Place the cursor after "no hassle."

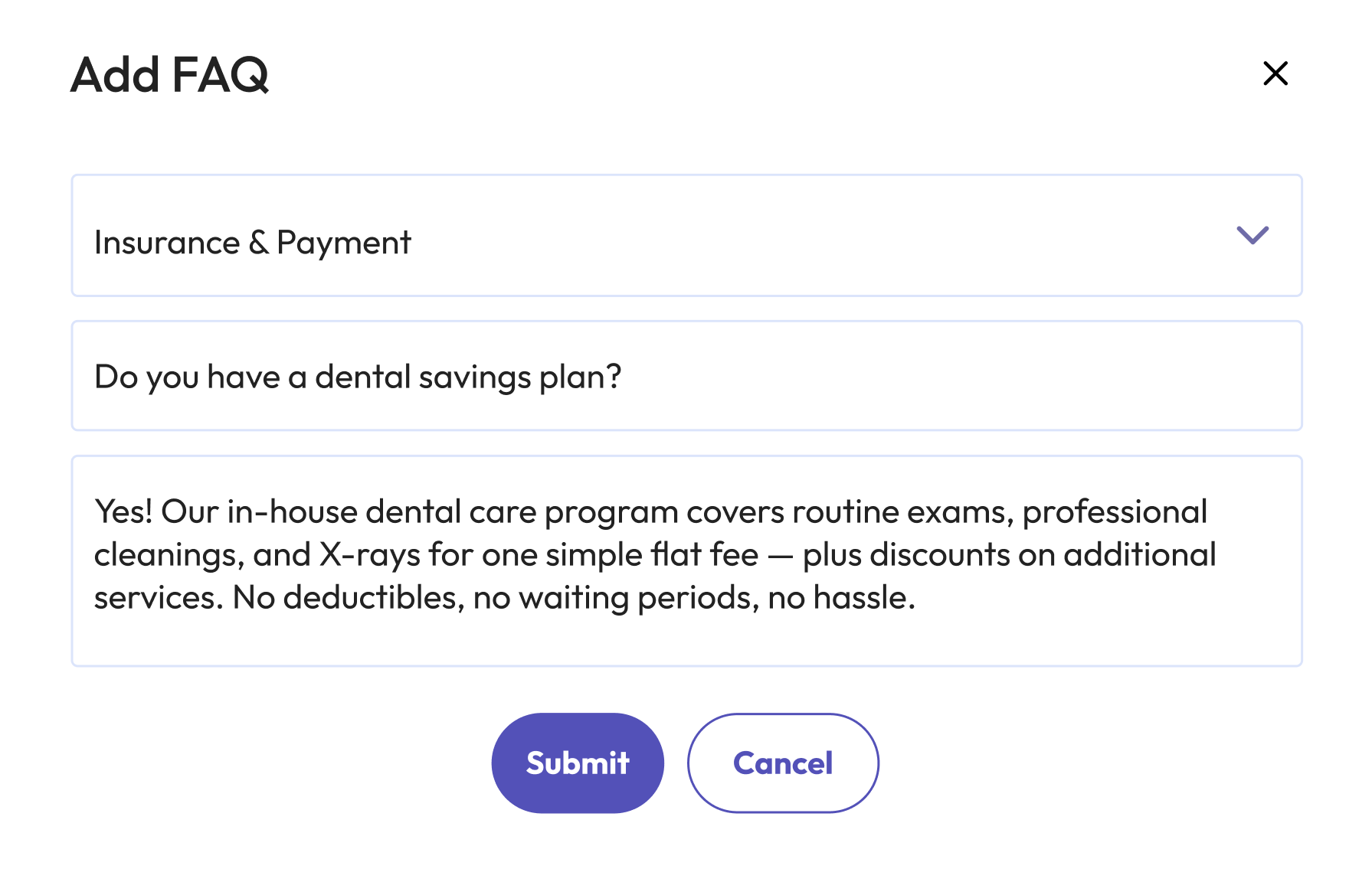coord(917,598)
